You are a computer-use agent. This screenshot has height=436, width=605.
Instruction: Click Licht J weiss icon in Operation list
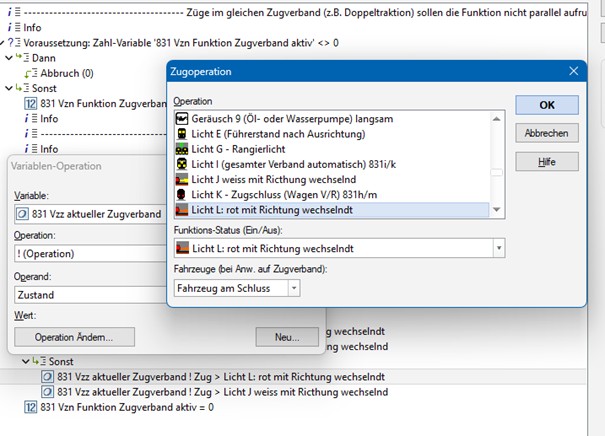tap(182, 179)
